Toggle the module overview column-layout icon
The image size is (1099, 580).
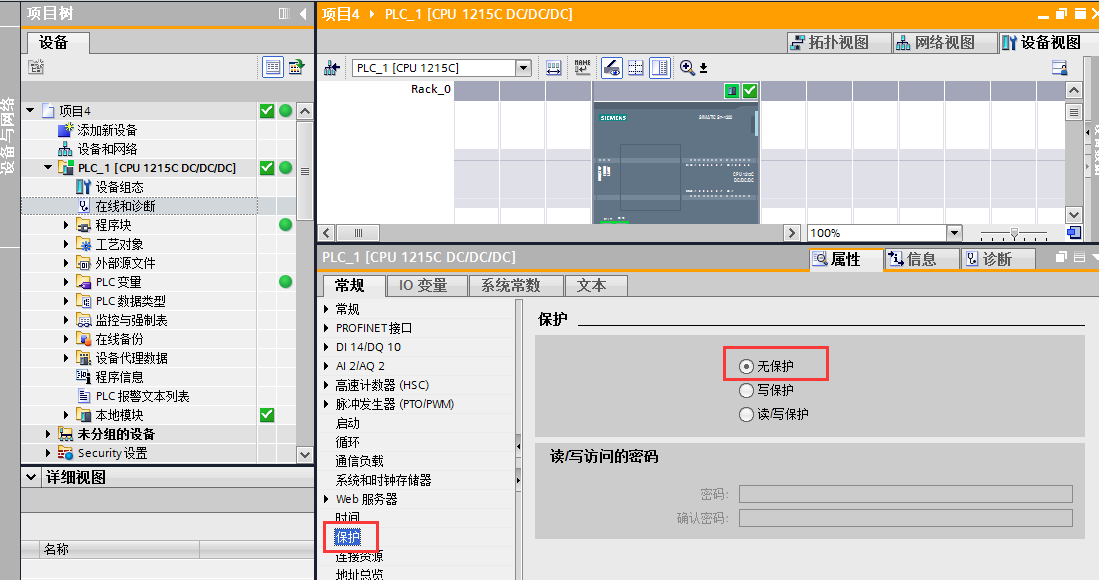pos(660,68)
